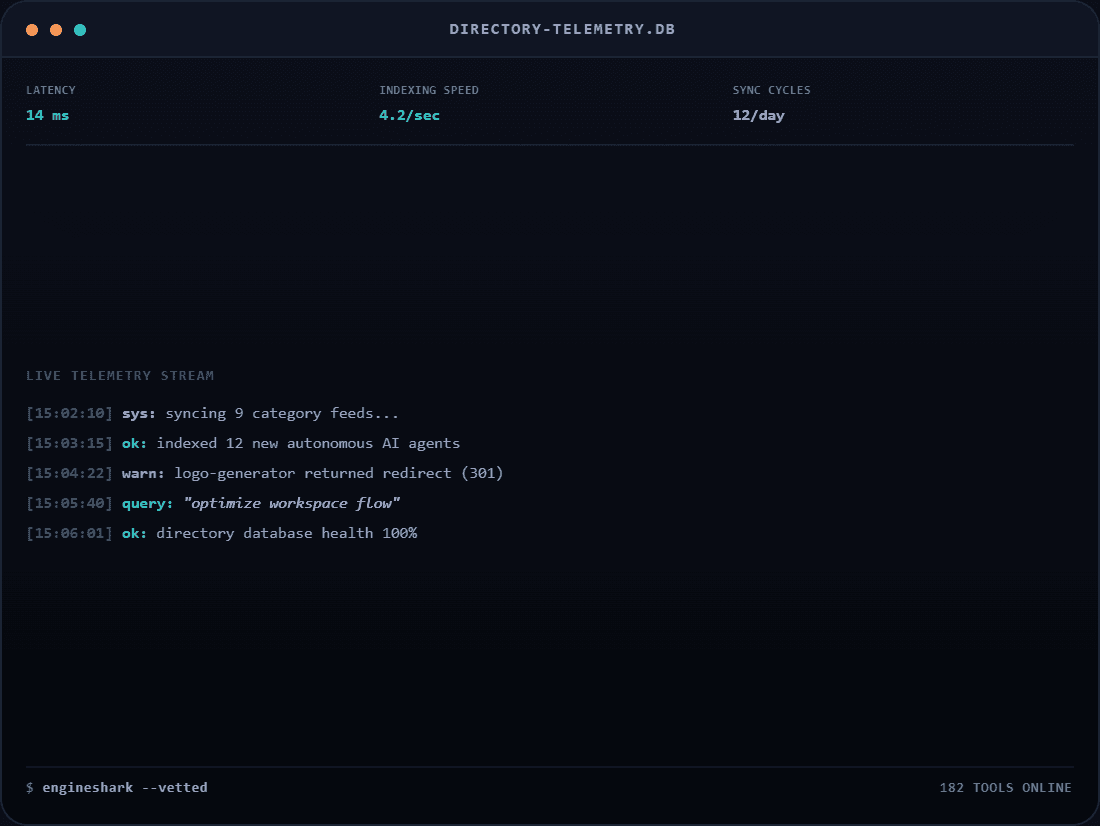This screenshot has height=826, width=1100.
Task: Click the 14 ms latency value
Action: click(x=48, y=115)
